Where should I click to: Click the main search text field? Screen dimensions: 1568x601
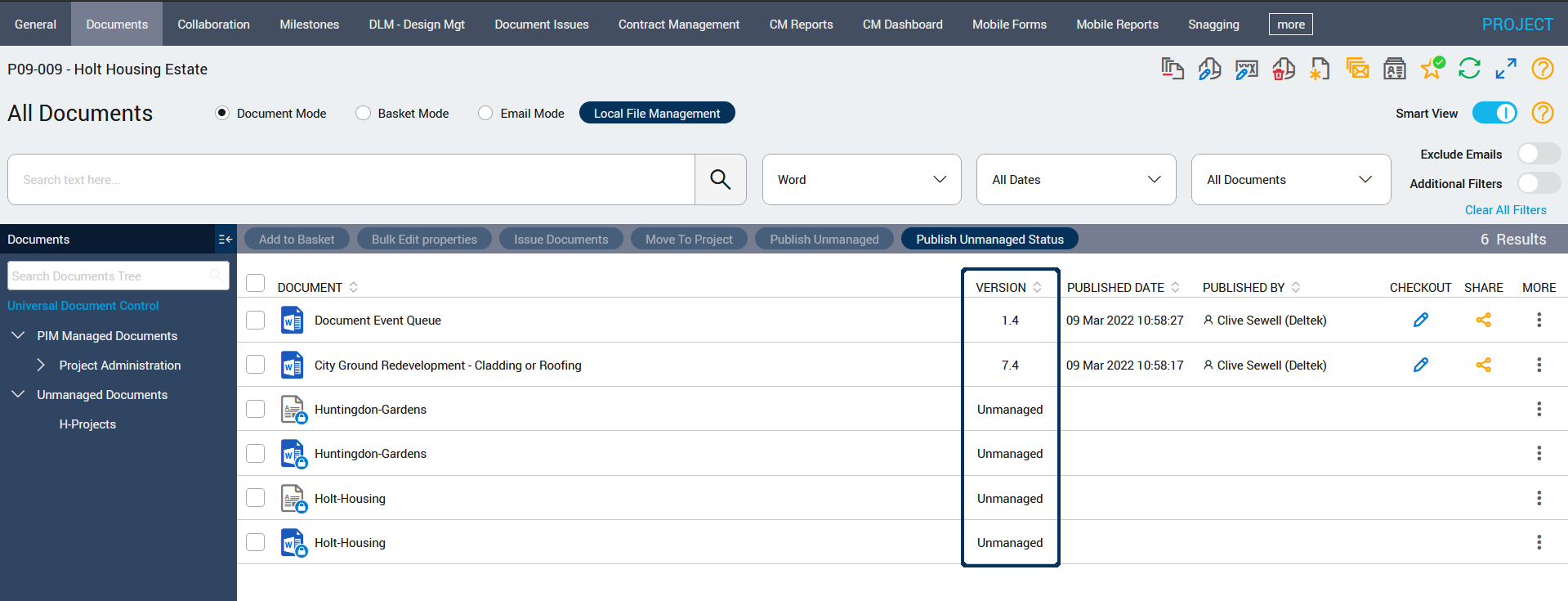tap(351, 179)
